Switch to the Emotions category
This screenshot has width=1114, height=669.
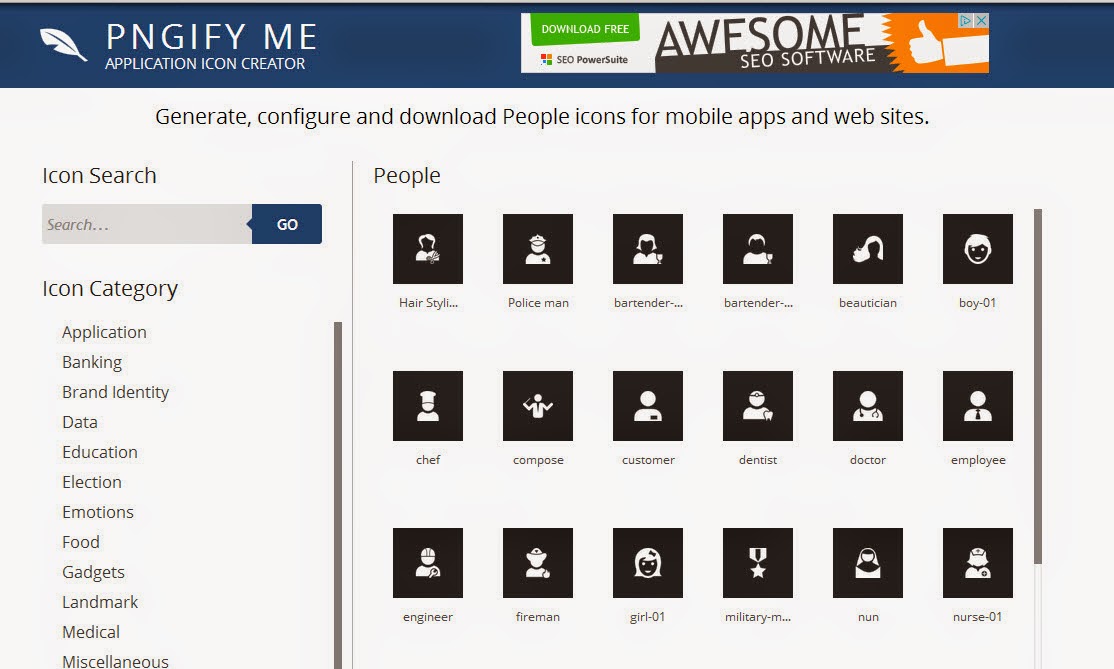pos(98,512)
